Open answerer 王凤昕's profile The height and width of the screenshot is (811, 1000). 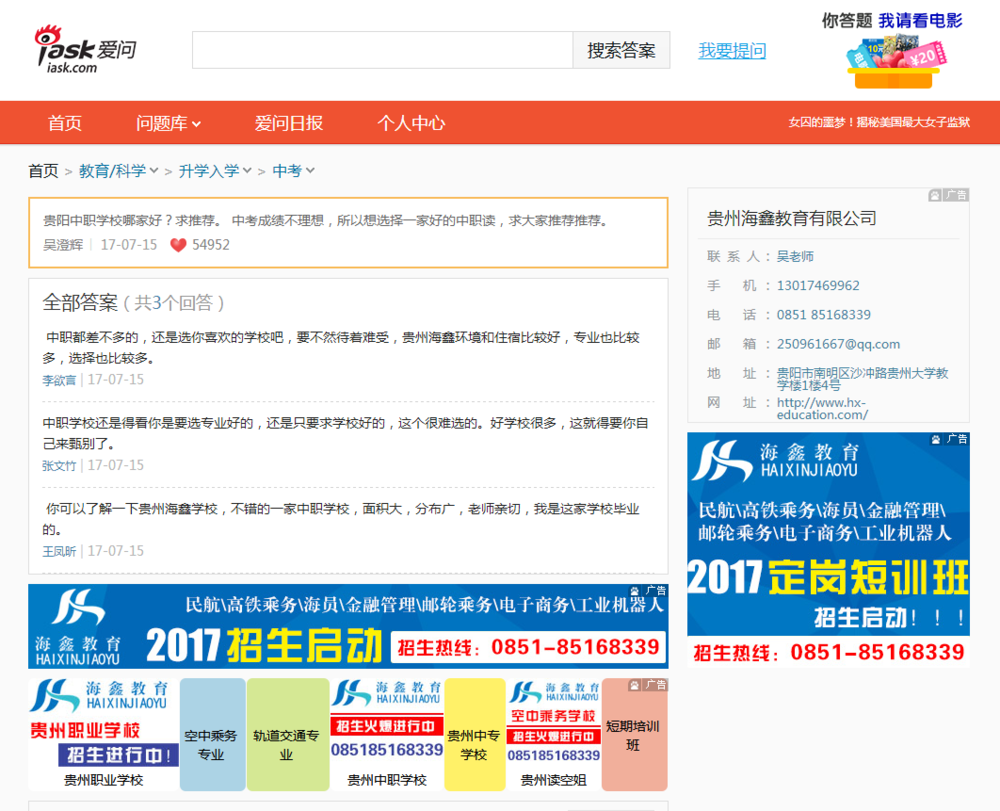tap(59, 552)
